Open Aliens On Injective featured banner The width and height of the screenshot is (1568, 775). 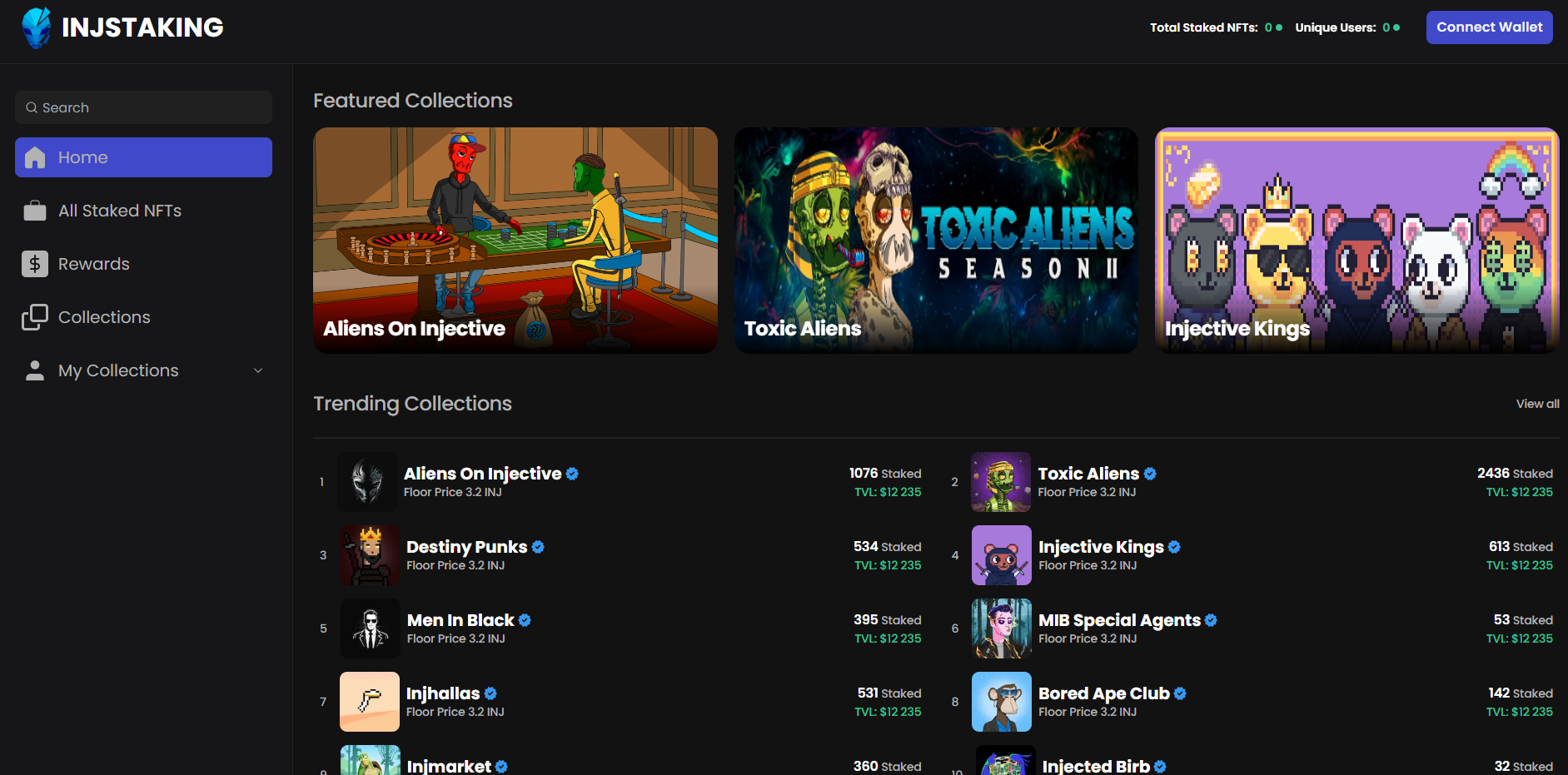click(x=515, y=241)
